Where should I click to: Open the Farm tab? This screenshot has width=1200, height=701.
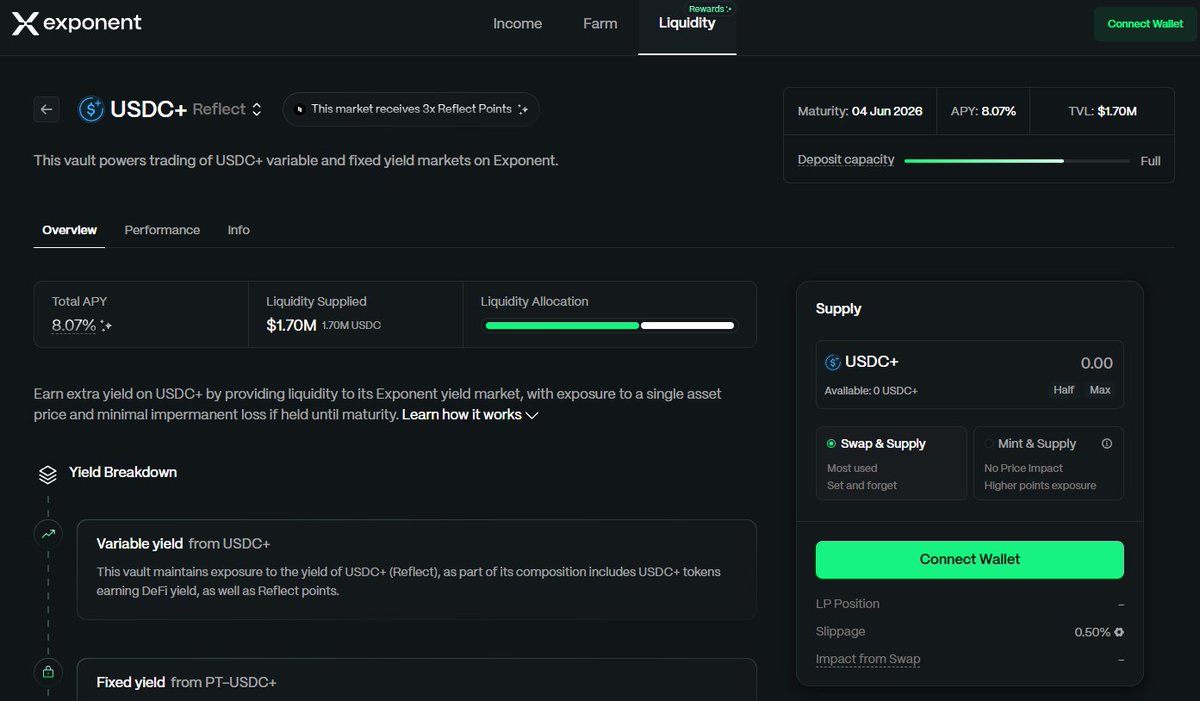point(600,23)
